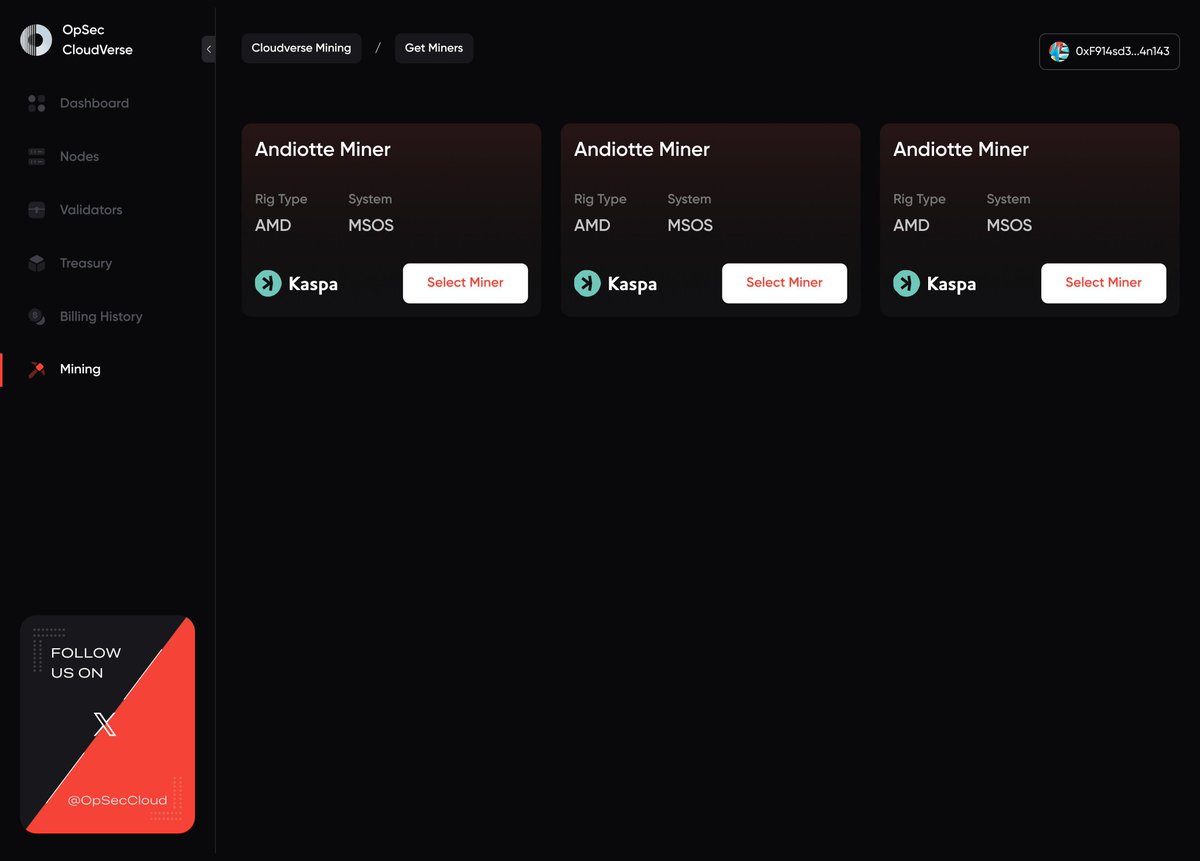The height and width of the screenshot is (861, 1200).
Task: Open the Cloudverse Mining breadcrumb
Action: point(301,48)
